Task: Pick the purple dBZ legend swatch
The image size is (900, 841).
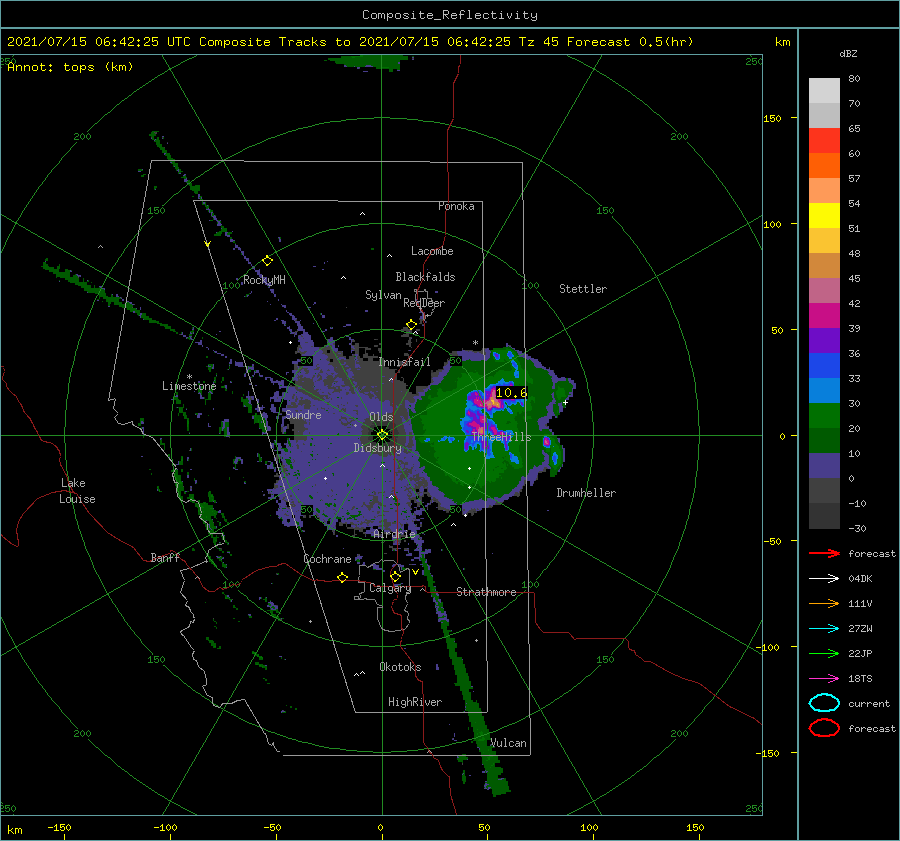Action: pyautogui.click(x=824, y=340)
